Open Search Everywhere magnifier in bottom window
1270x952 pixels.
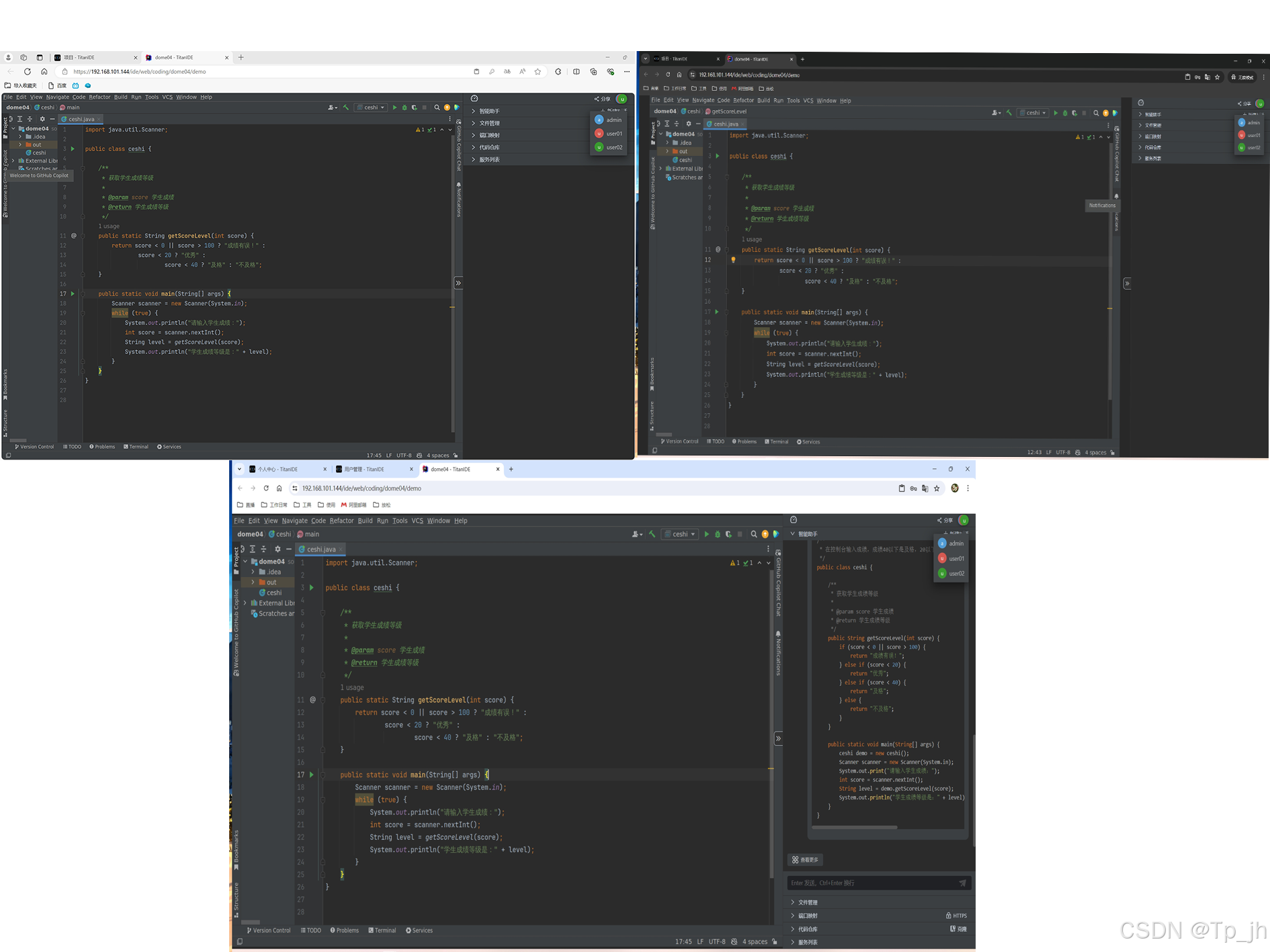tap(754, 534)
